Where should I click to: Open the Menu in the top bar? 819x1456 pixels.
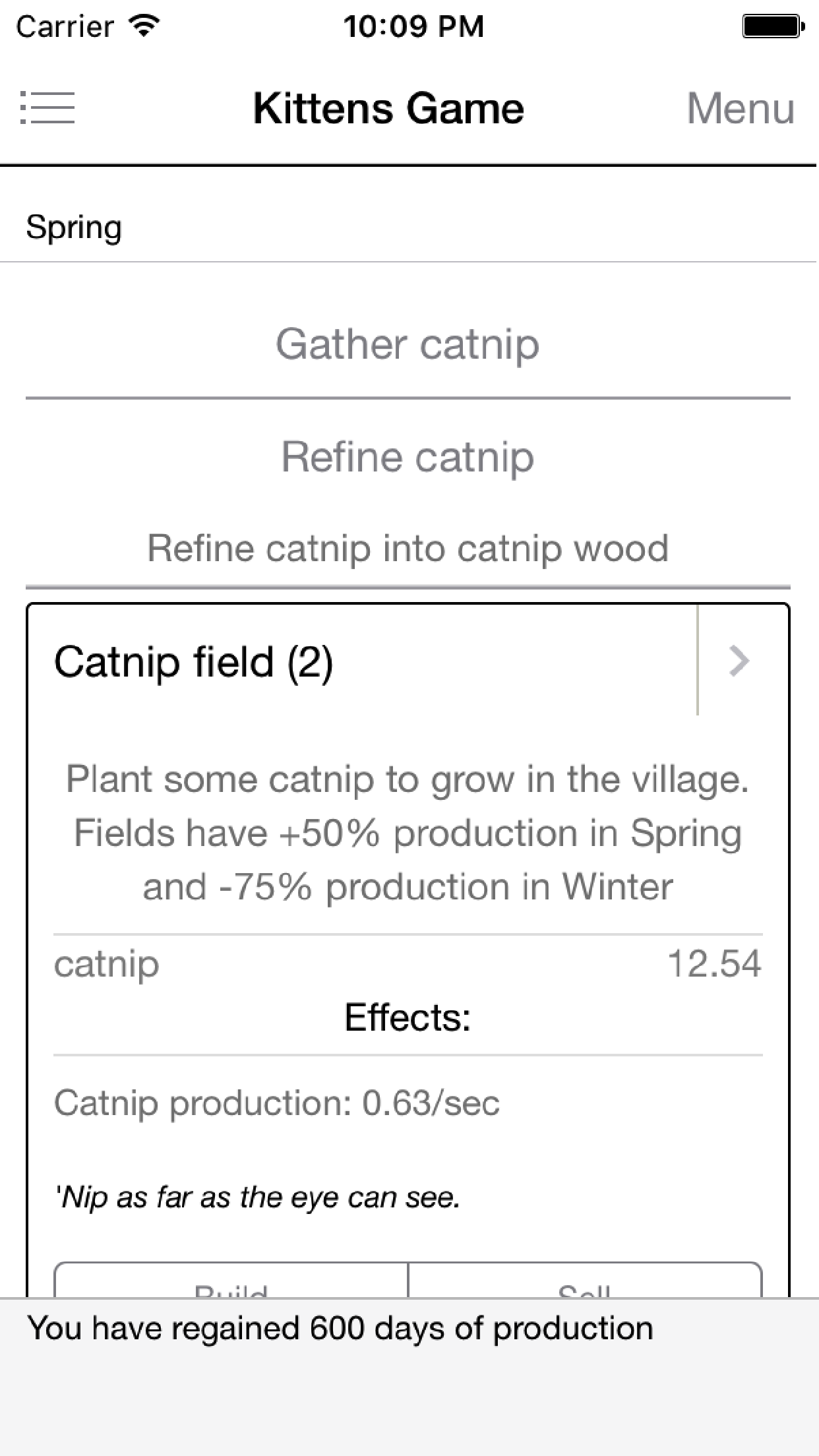click(741, 108)
